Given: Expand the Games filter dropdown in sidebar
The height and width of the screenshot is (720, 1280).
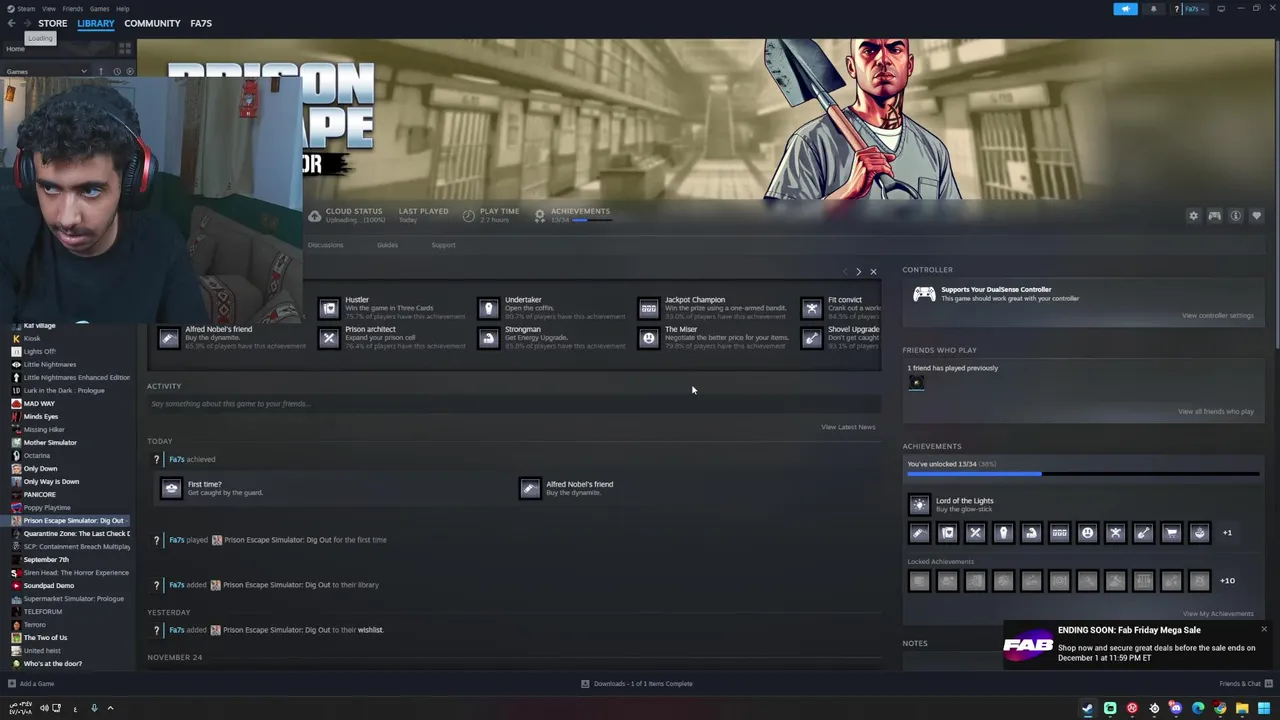Looking at the screenshot, I should (84, 72).
